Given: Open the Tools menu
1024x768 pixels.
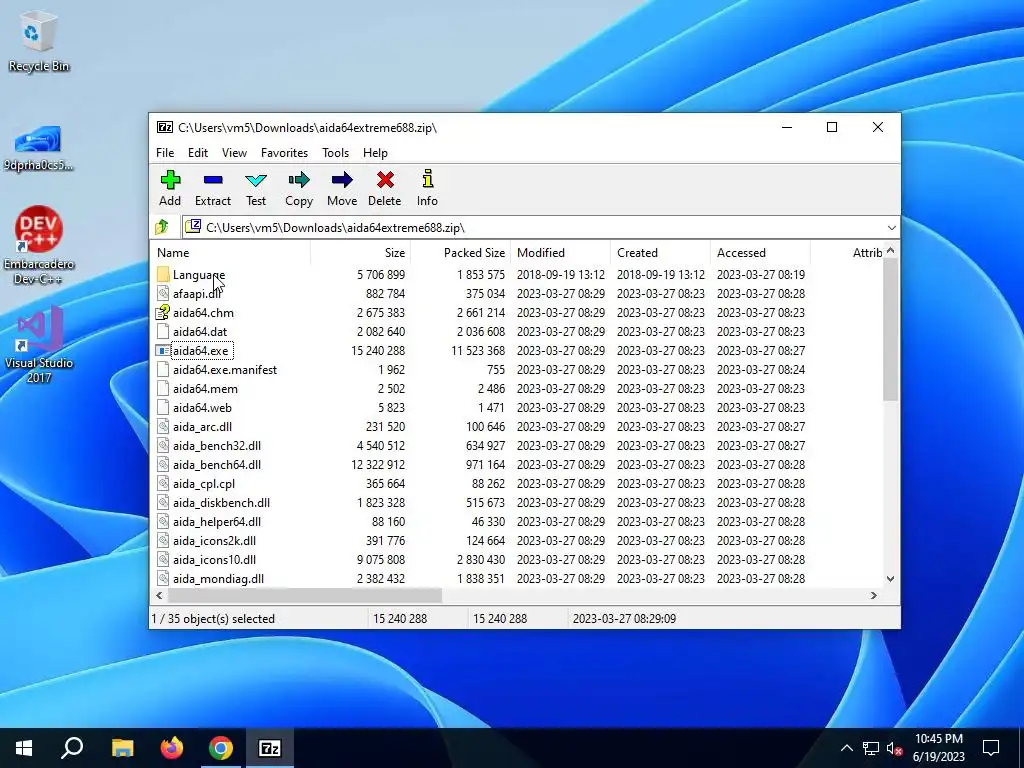Looking at the screenshot, I should [336, 153].
